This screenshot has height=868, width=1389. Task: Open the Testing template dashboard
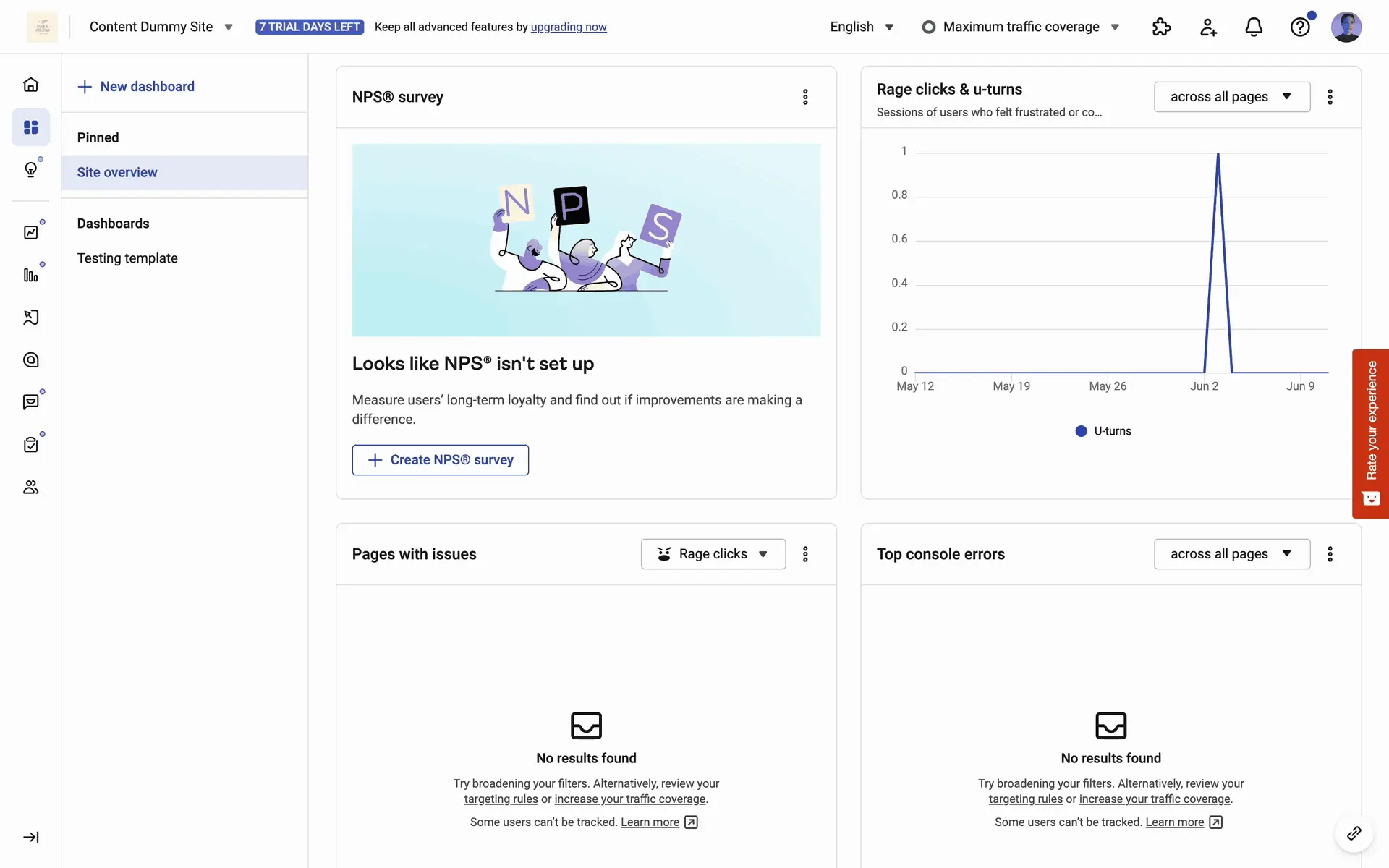pos(127,258)
